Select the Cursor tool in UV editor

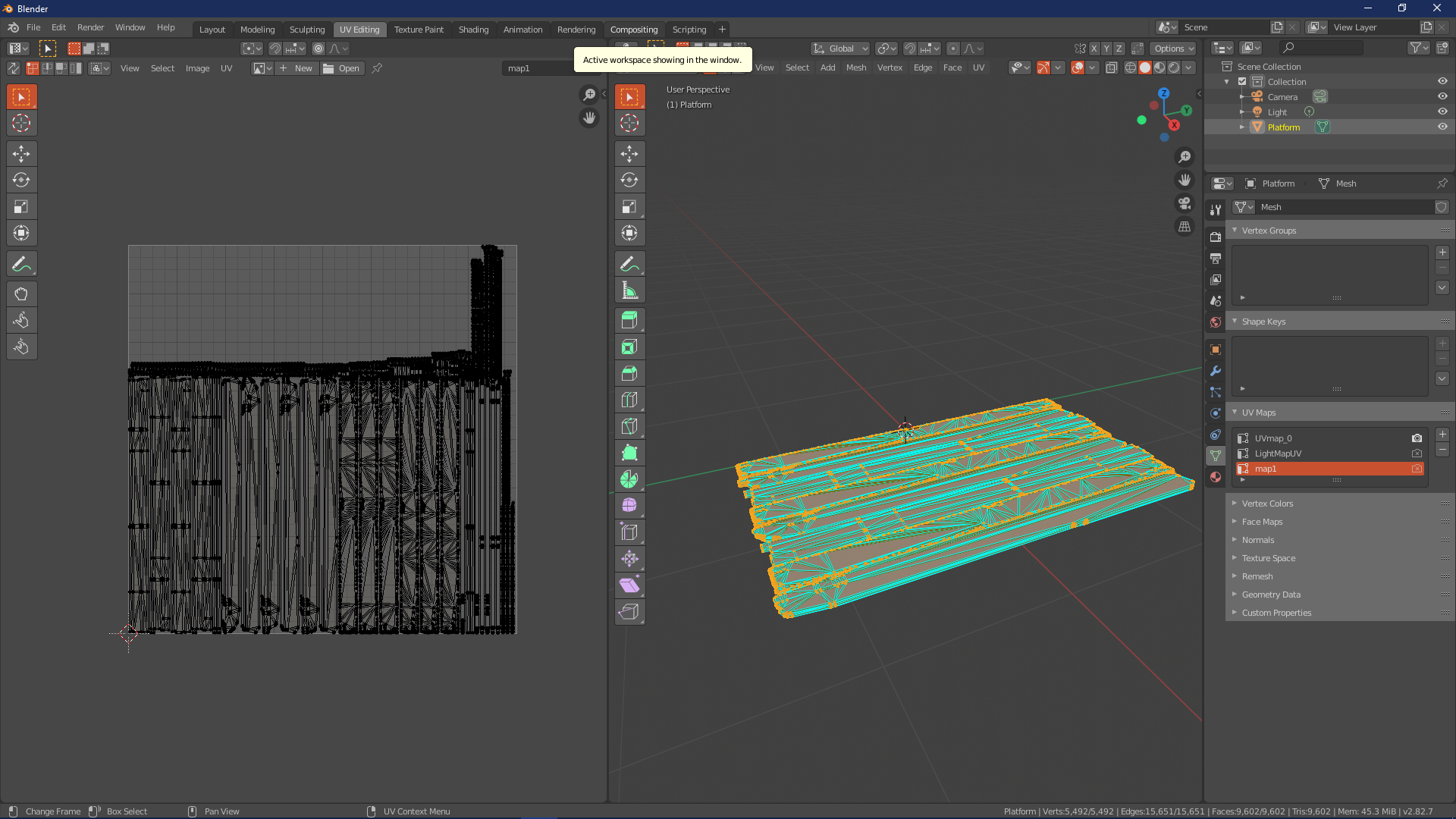21,124
